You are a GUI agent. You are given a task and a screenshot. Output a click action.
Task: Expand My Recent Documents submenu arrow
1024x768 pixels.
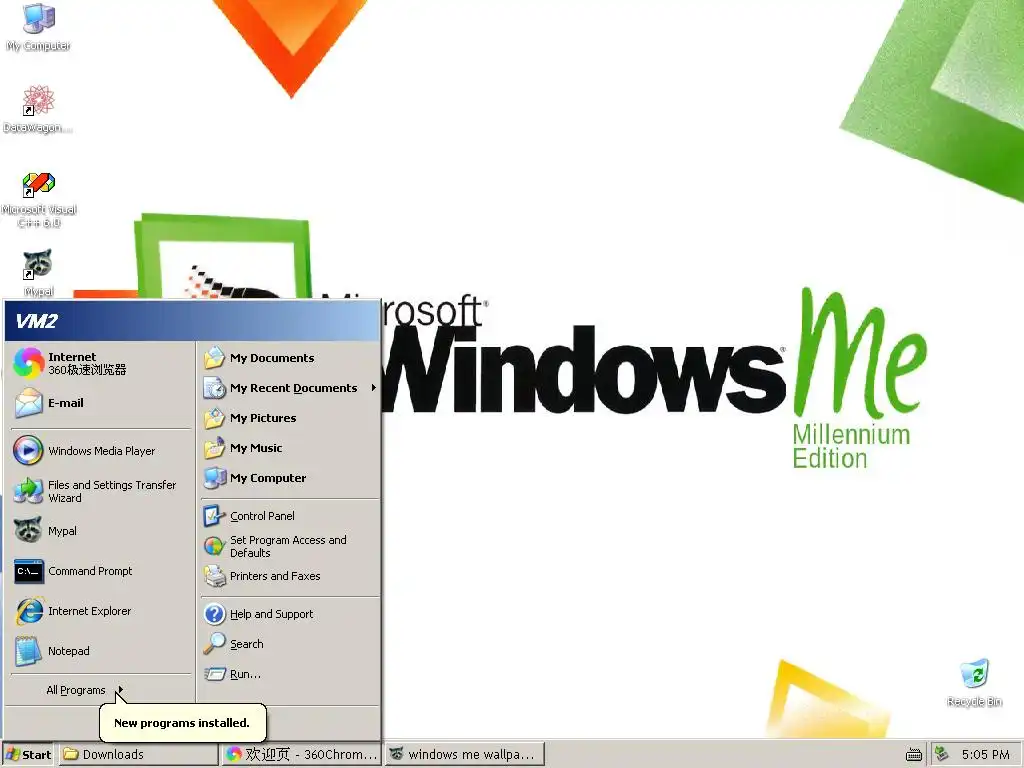pyautogui.click(x=374, y=388)
